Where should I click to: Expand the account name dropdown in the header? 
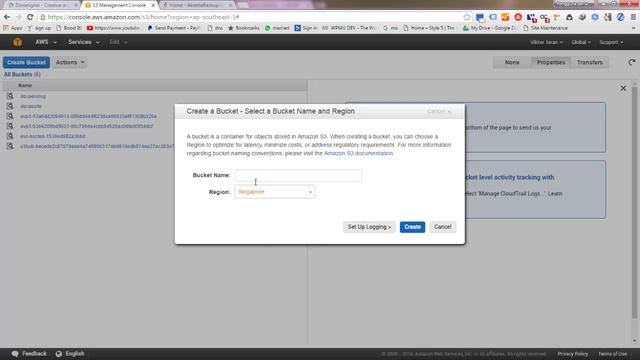tap(546, 42)
